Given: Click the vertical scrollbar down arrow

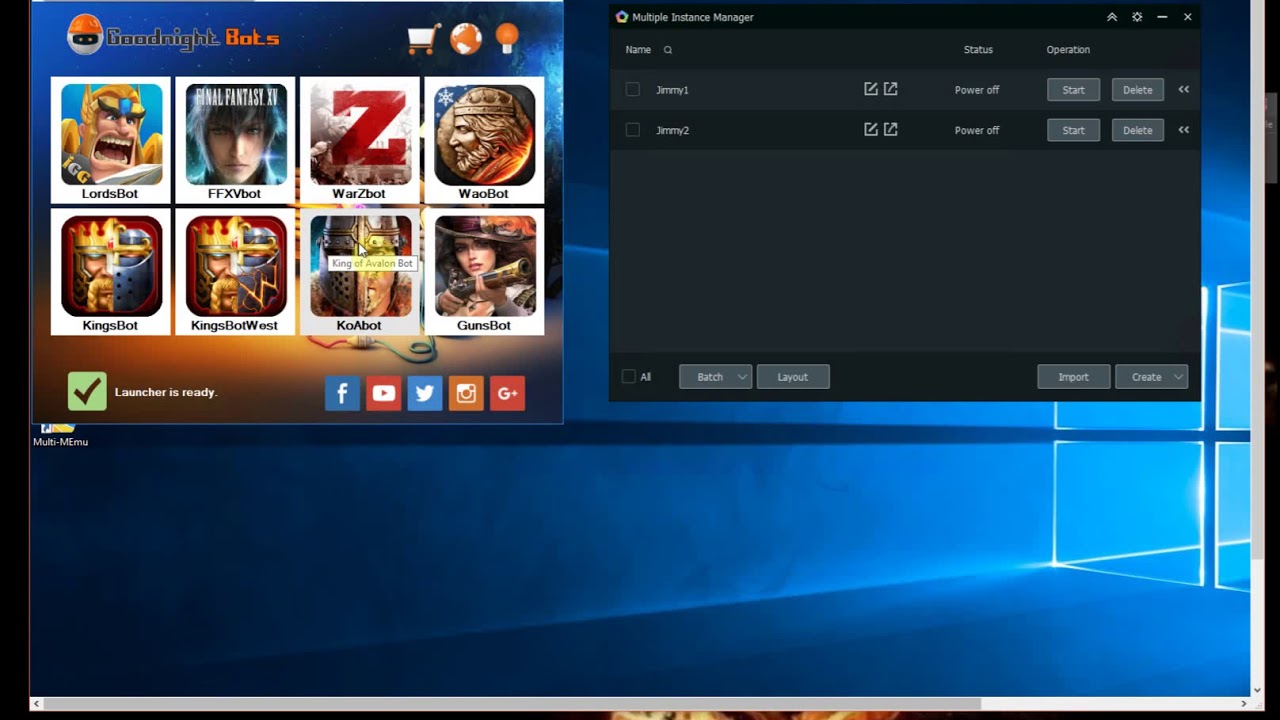Looking at the screenshot, I should 1257,690.
